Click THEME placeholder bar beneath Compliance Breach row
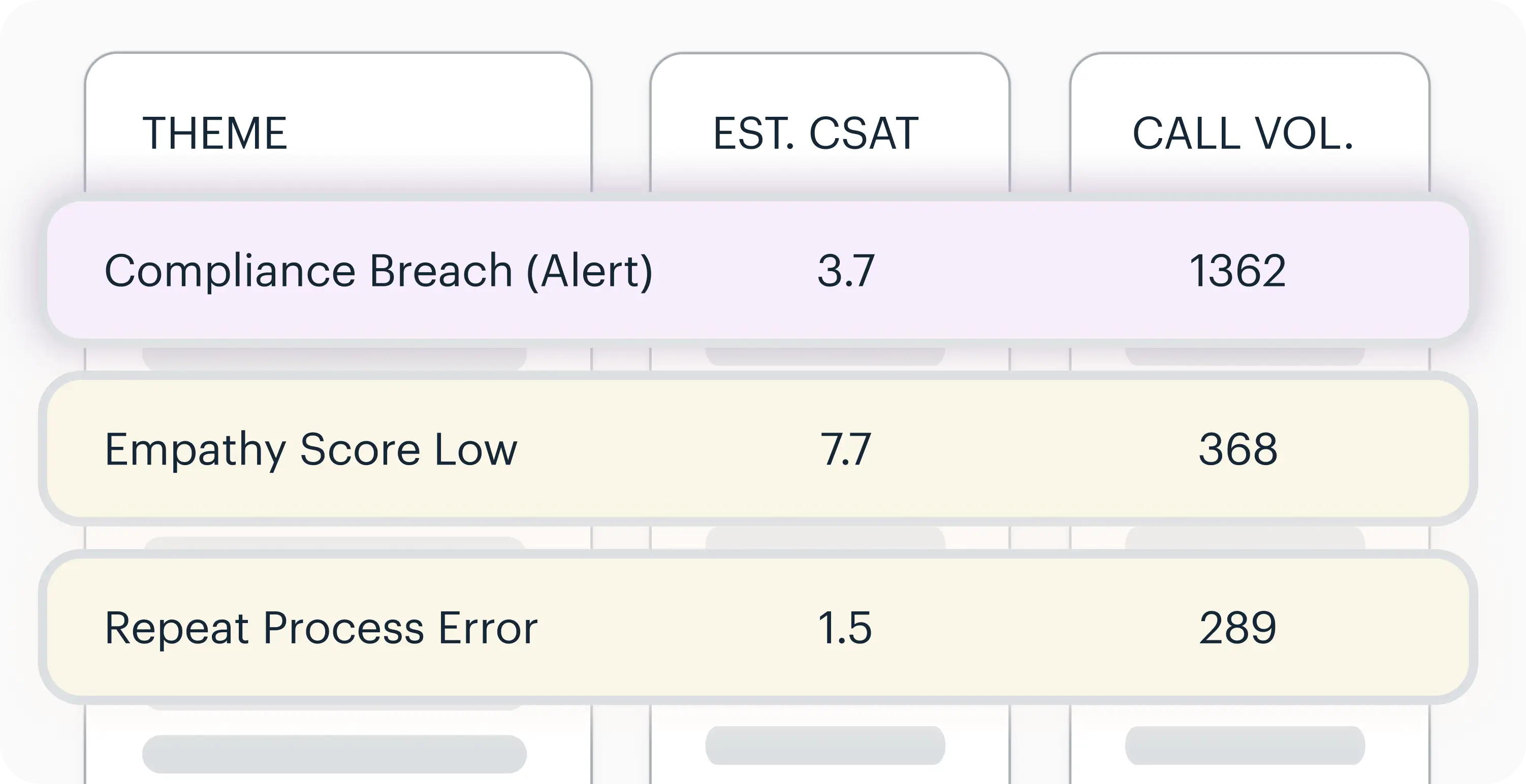The image size is (1526, 784). pos(334,359)
